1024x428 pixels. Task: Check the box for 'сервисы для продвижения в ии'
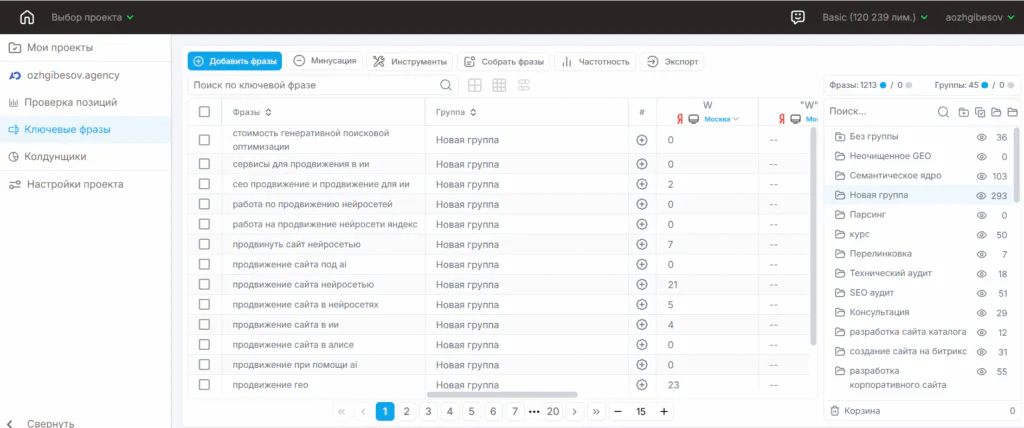204,164
